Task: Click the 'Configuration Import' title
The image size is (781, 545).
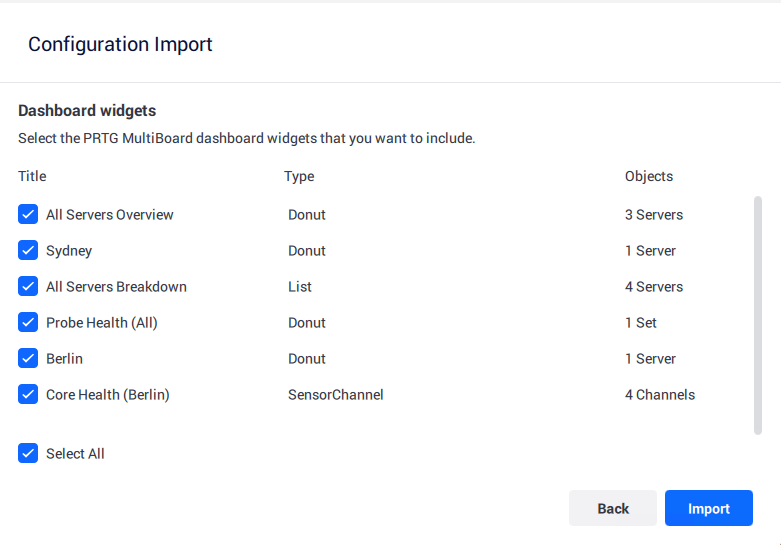Action: point(120,44)
